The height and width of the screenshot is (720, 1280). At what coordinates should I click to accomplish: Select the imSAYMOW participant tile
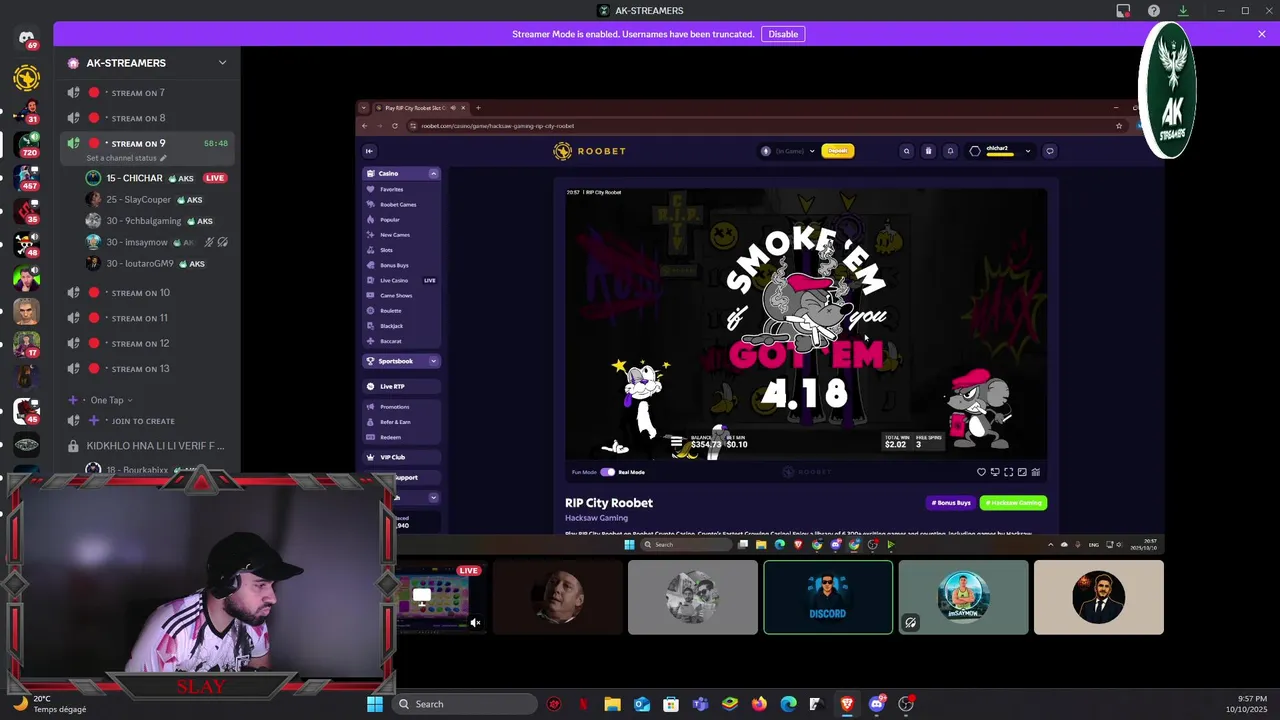point(963,597)
